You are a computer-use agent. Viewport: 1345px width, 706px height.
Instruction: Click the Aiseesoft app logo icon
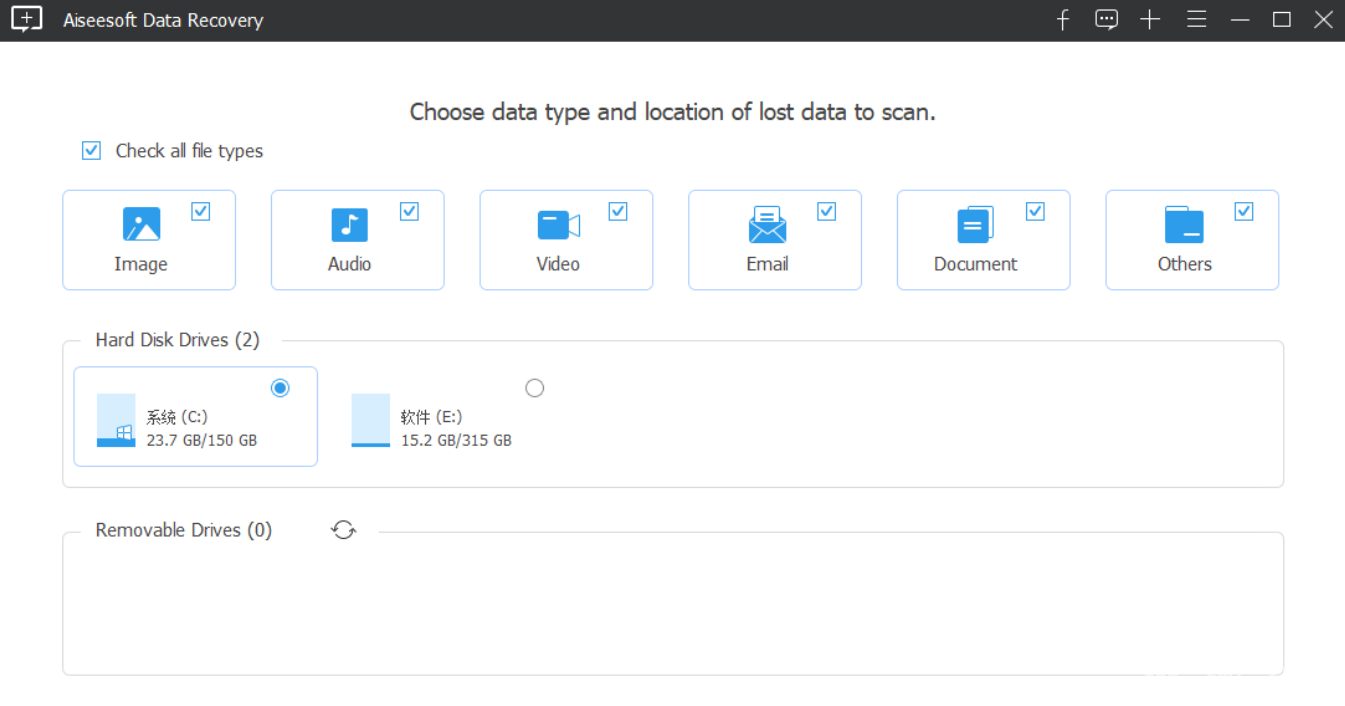tap(27, 20)
